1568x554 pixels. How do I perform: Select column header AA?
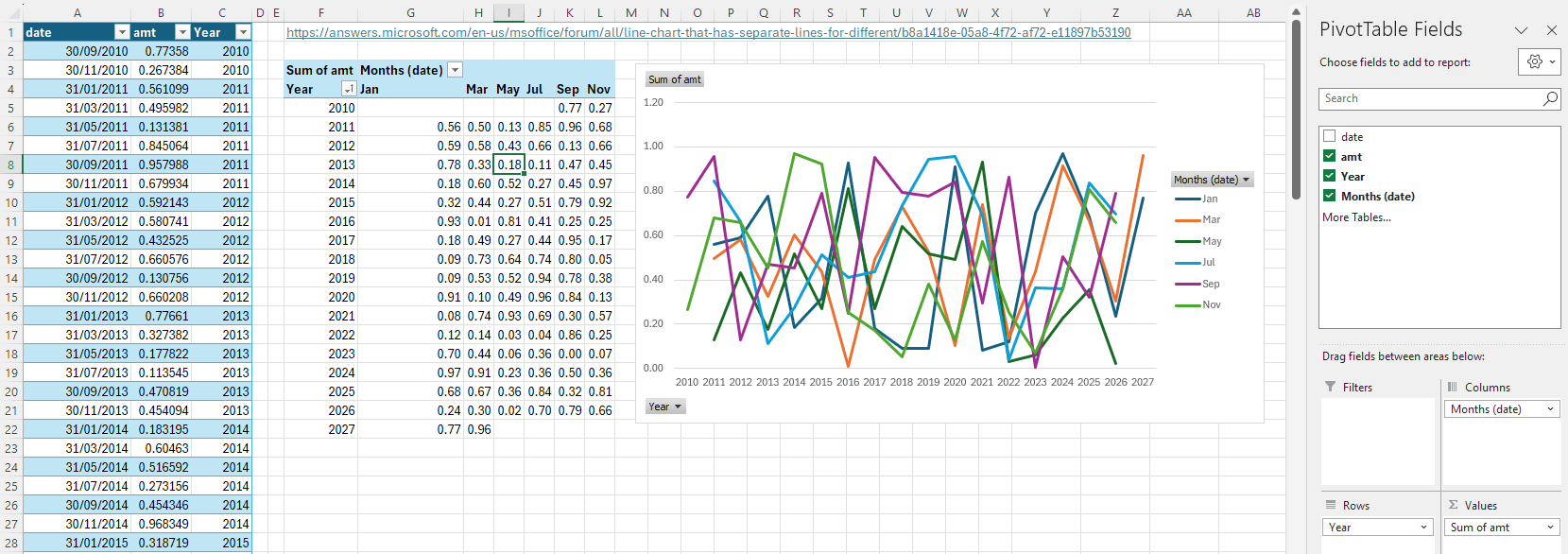(1184, 12)
